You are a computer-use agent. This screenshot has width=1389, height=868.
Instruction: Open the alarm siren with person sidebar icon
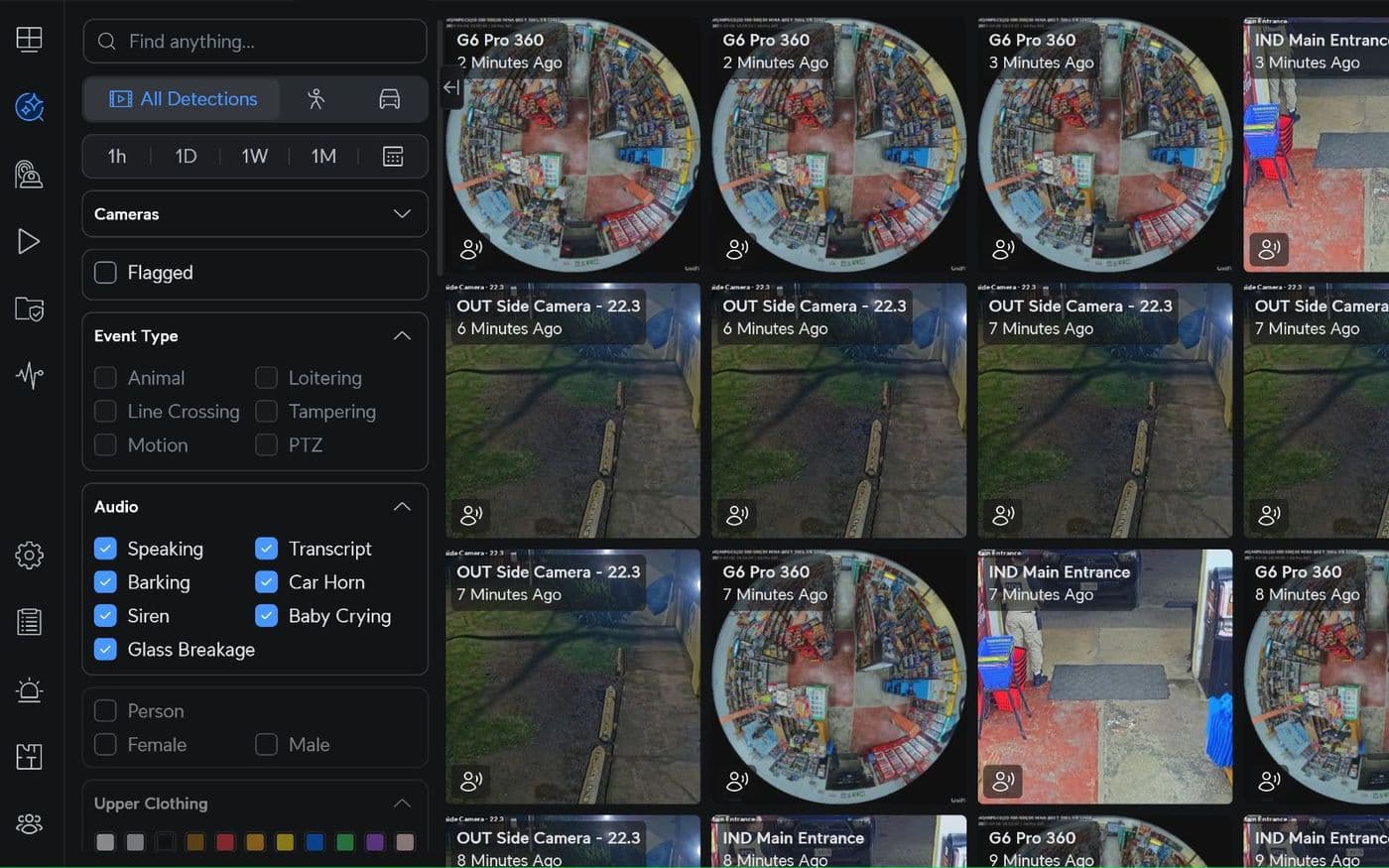29,174
